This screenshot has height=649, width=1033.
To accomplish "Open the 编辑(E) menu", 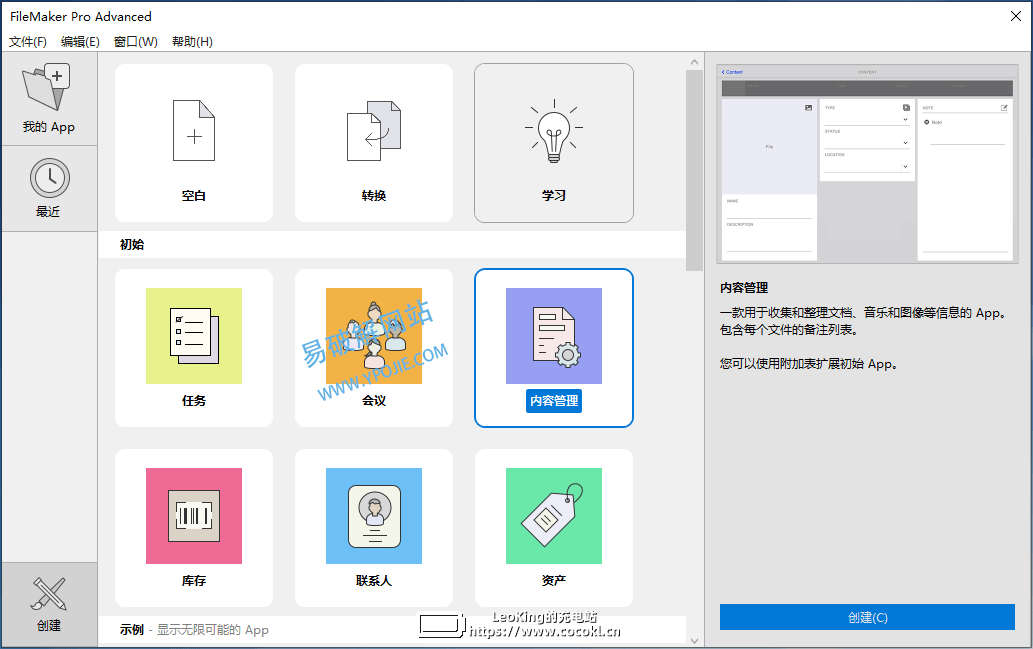I will pyautogui.click(x=80, y=42).
